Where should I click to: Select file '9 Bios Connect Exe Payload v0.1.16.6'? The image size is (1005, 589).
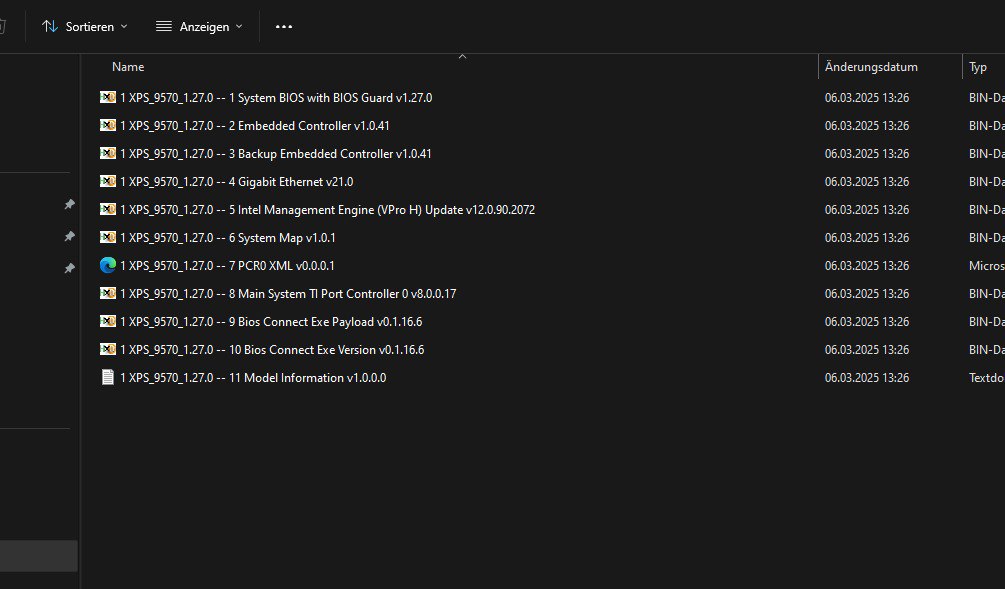[271, 322]
